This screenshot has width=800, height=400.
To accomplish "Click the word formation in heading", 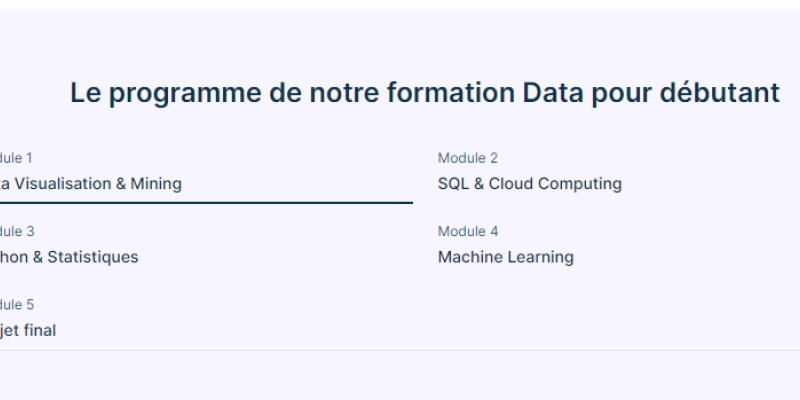I will [x=451, y=93].
